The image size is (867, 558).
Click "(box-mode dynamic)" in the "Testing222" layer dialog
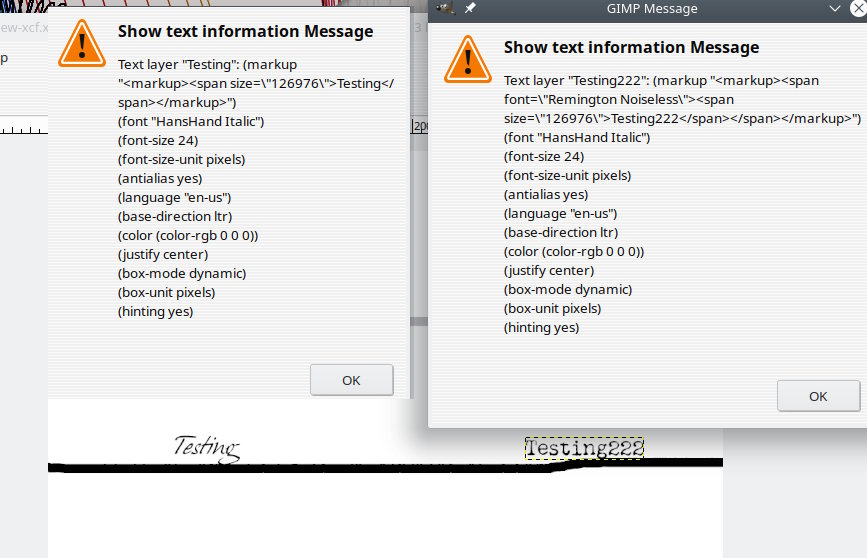click(x=568, y=289)
